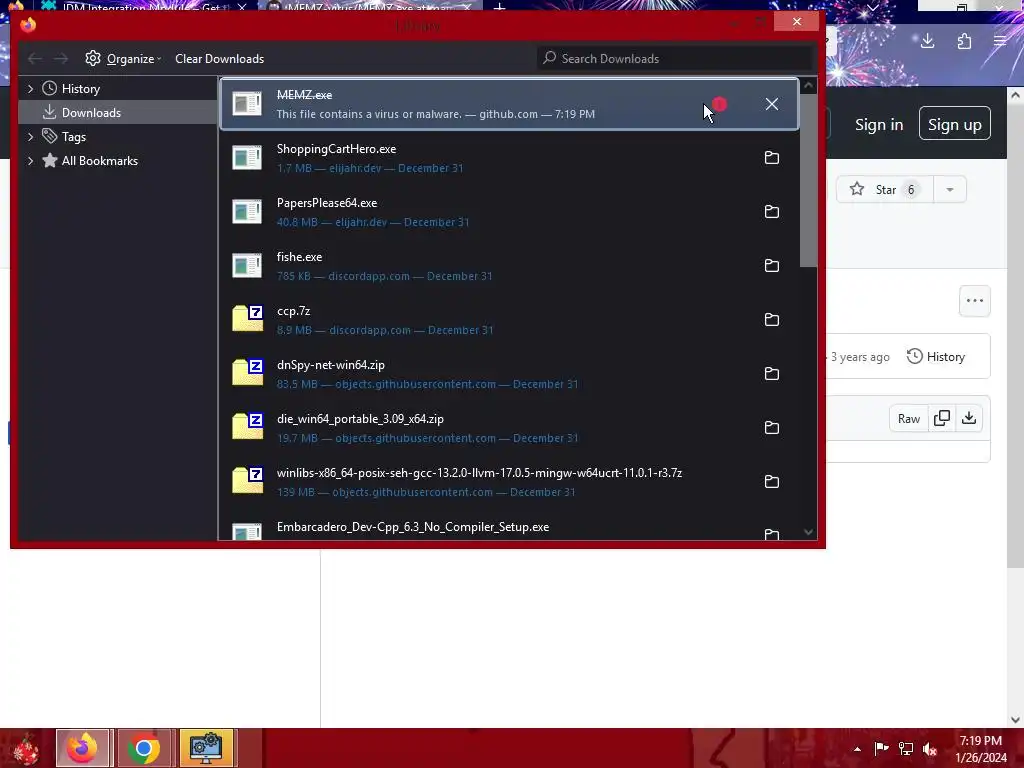Show PapersPlease64.exe in folder
The image size is (1024, 768).
(x=771, y=212)
